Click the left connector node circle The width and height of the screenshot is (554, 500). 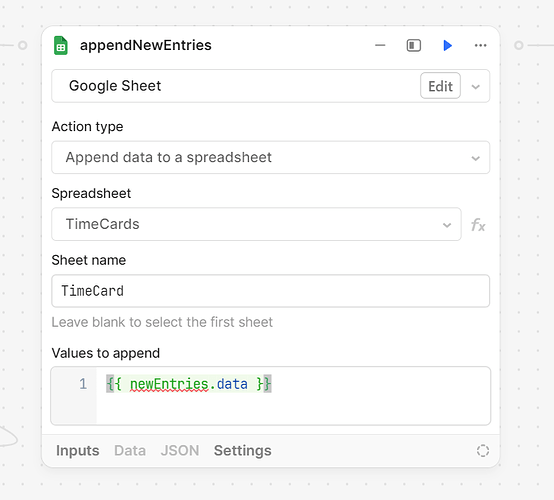(x=23, y=45)
